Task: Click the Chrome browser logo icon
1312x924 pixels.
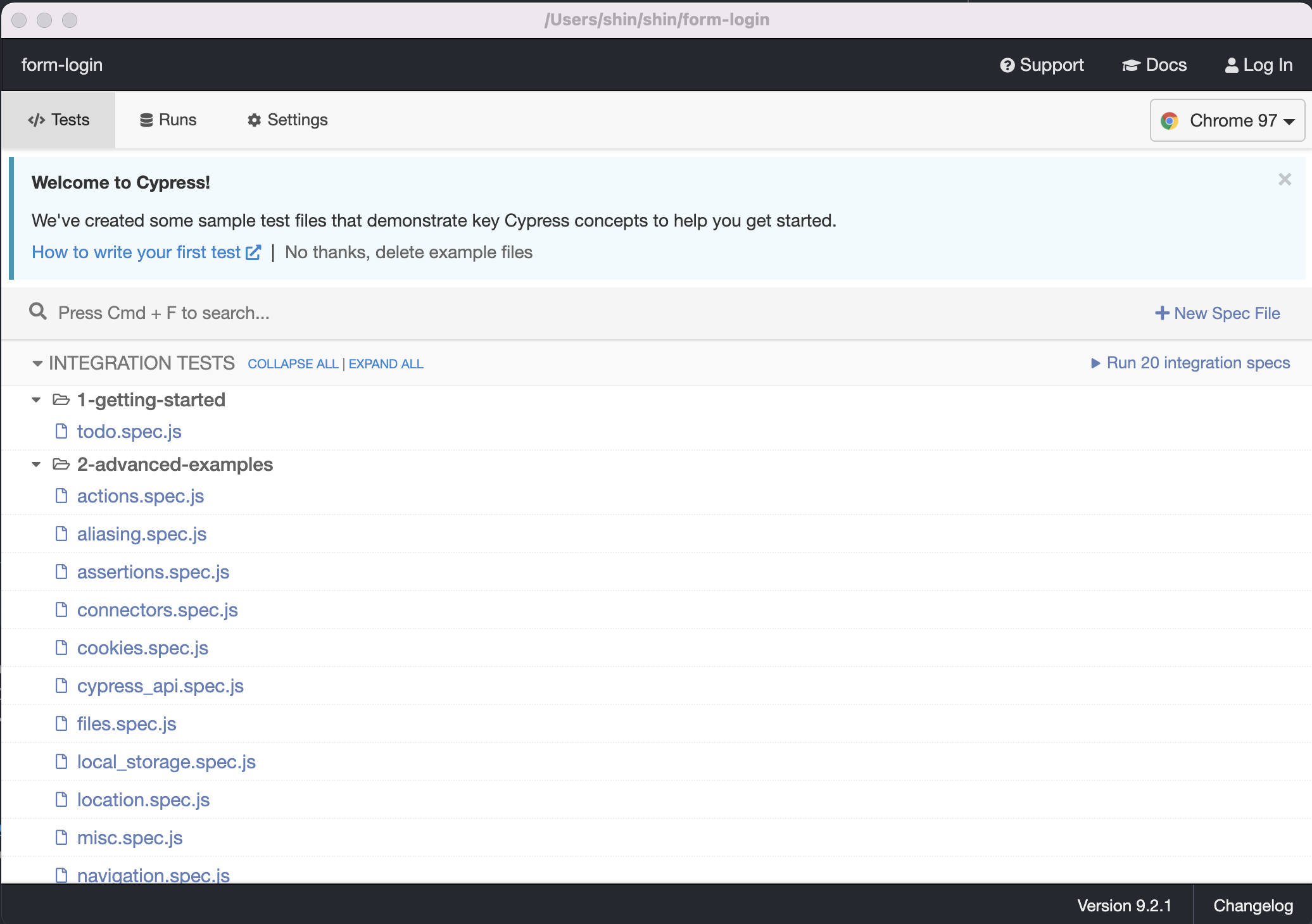Action: [1169, 120]
